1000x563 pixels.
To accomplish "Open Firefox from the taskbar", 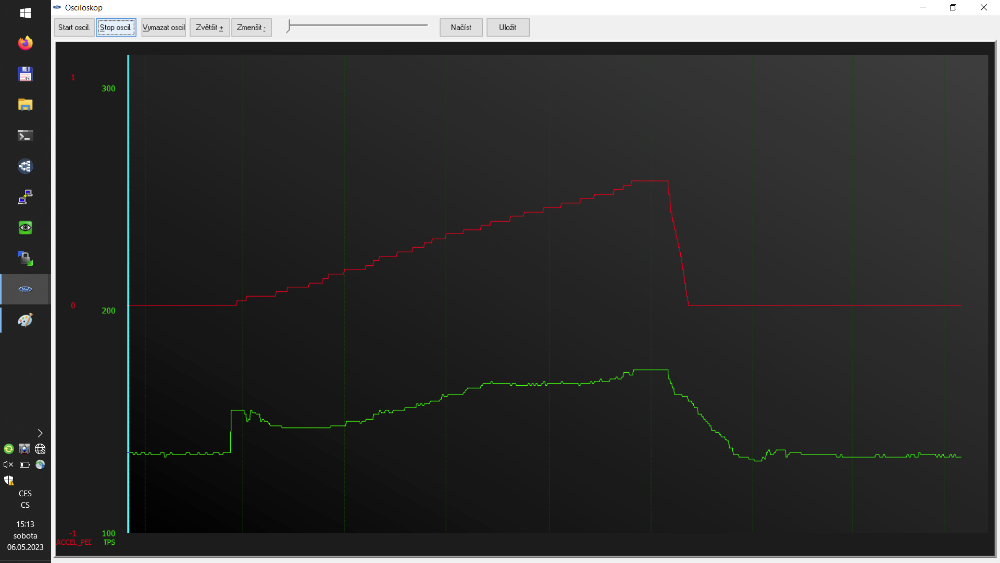I will (x=25, y=43).
